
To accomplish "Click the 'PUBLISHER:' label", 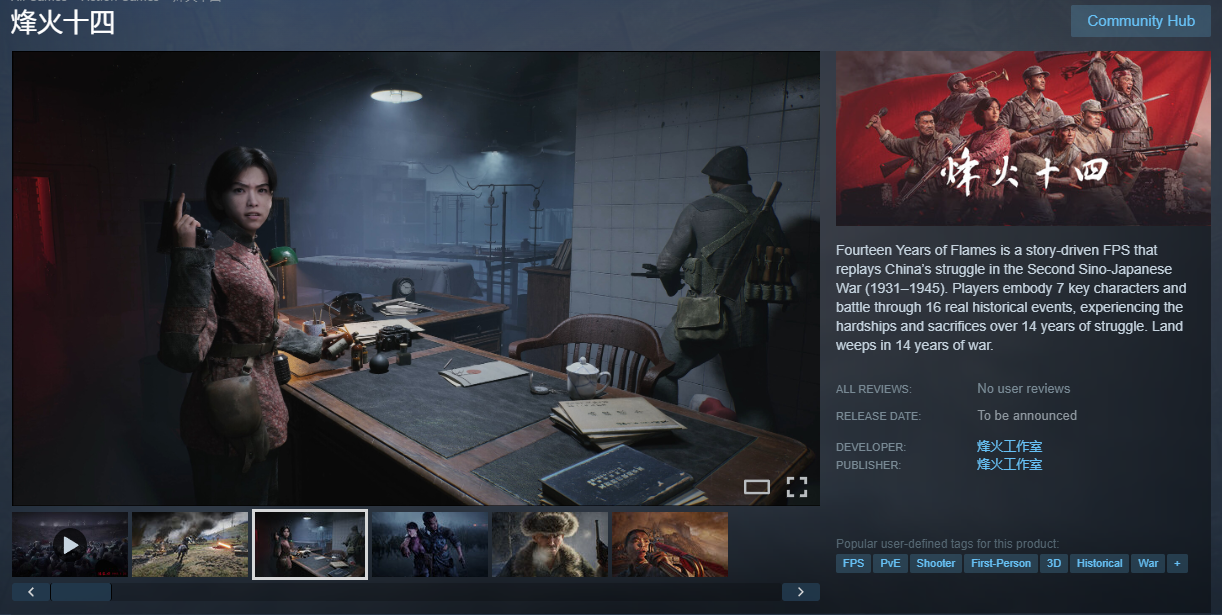I will pyautogui.click(x=868, y=465).
